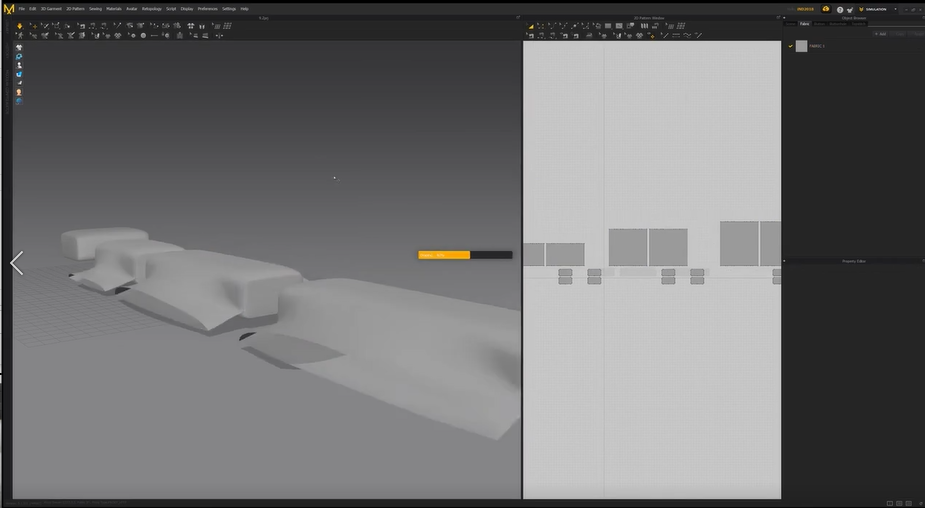Collapse the Property Editor panel arrow
Screen dimensions: 925x508
tap(784, 261)
